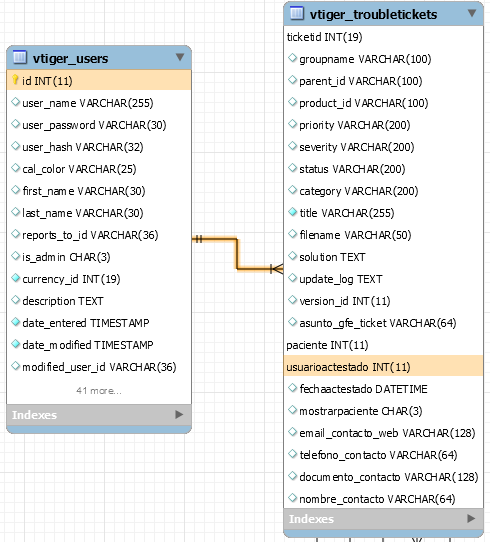
Task: Collapse vtiger_troubletickets table with header arrow
Action: [x=472, y=13]
